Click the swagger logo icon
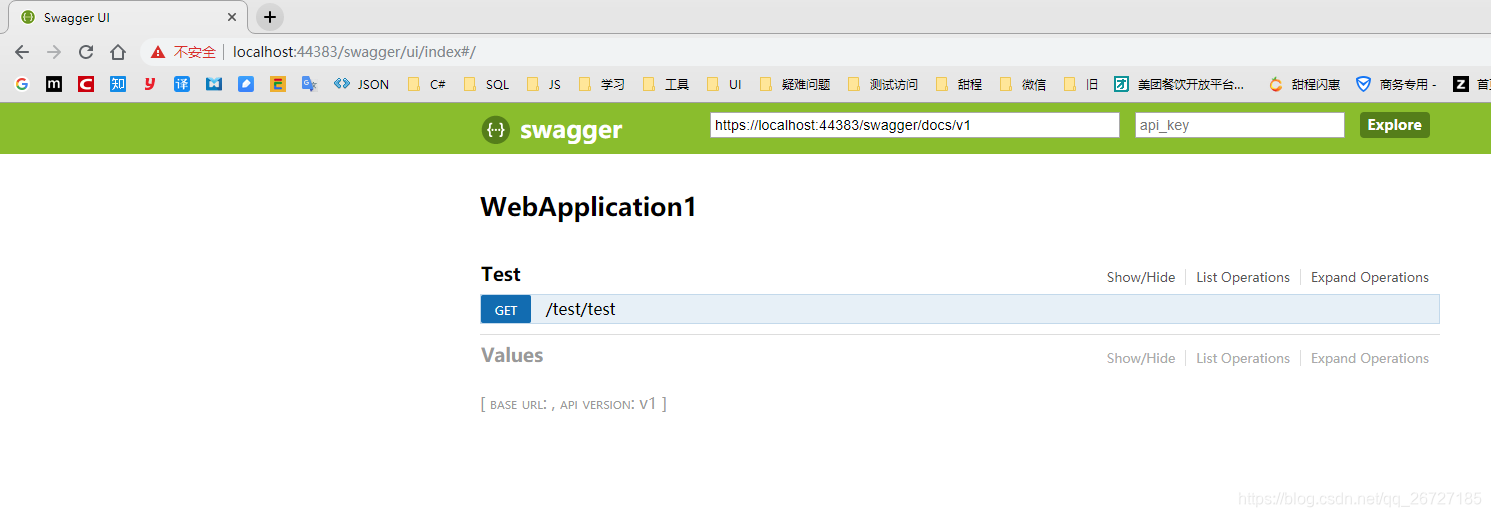 (x=495, y=129)
